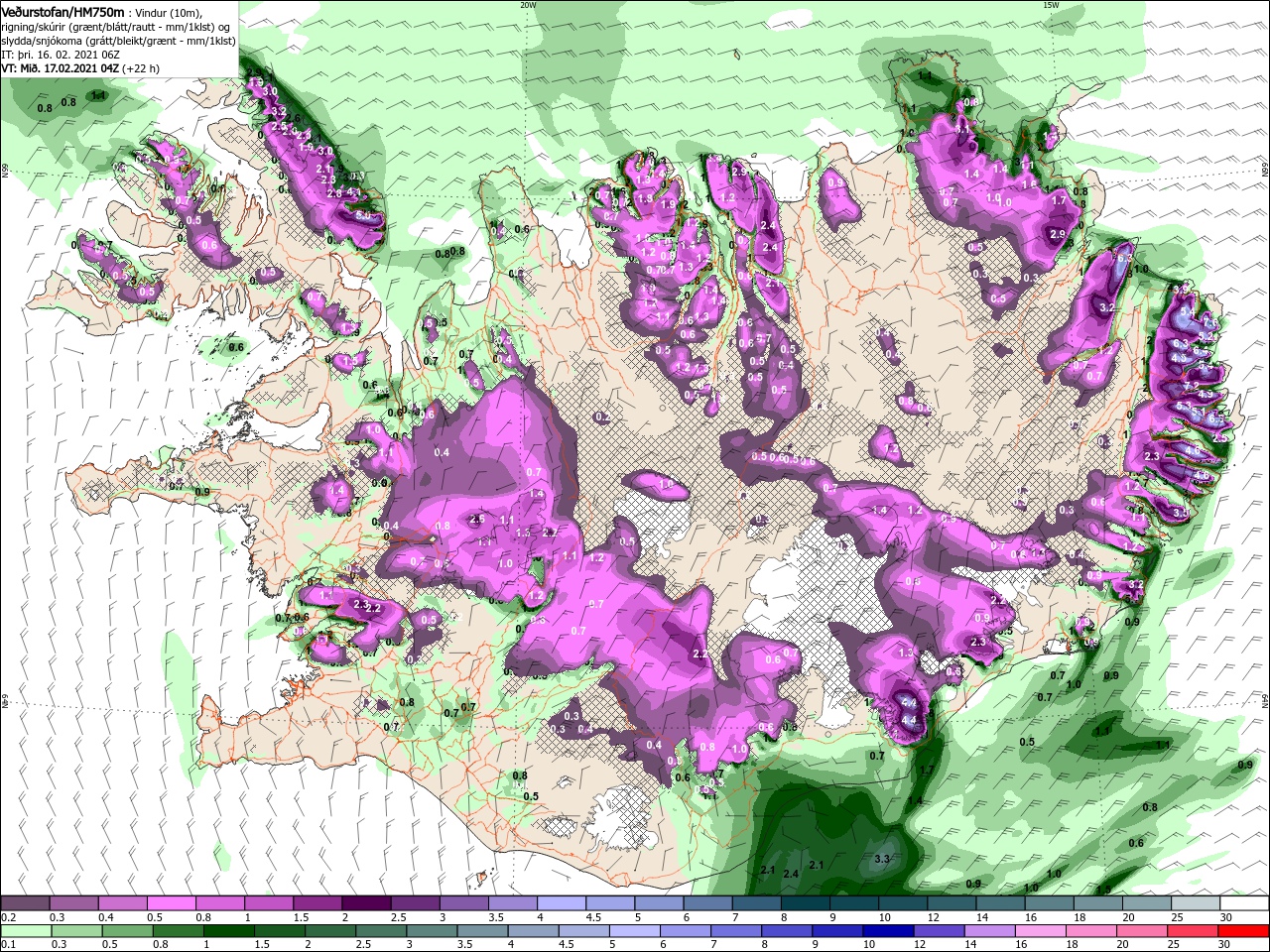The height and width of the screenshot is (952, 1270).
Task: Select the darkest purple snow legend swatch between 2 and 2.5
Action: (366, 903)
